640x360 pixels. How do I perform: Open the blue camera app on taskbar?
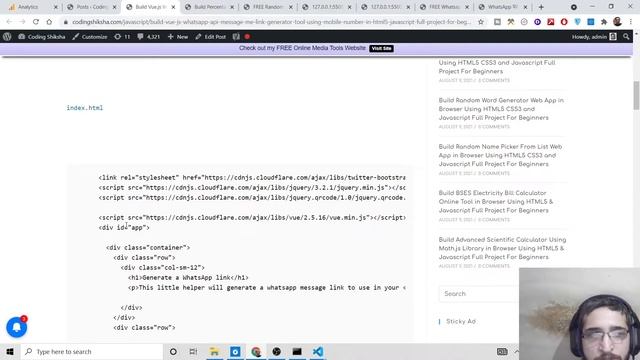pos(235,351)
